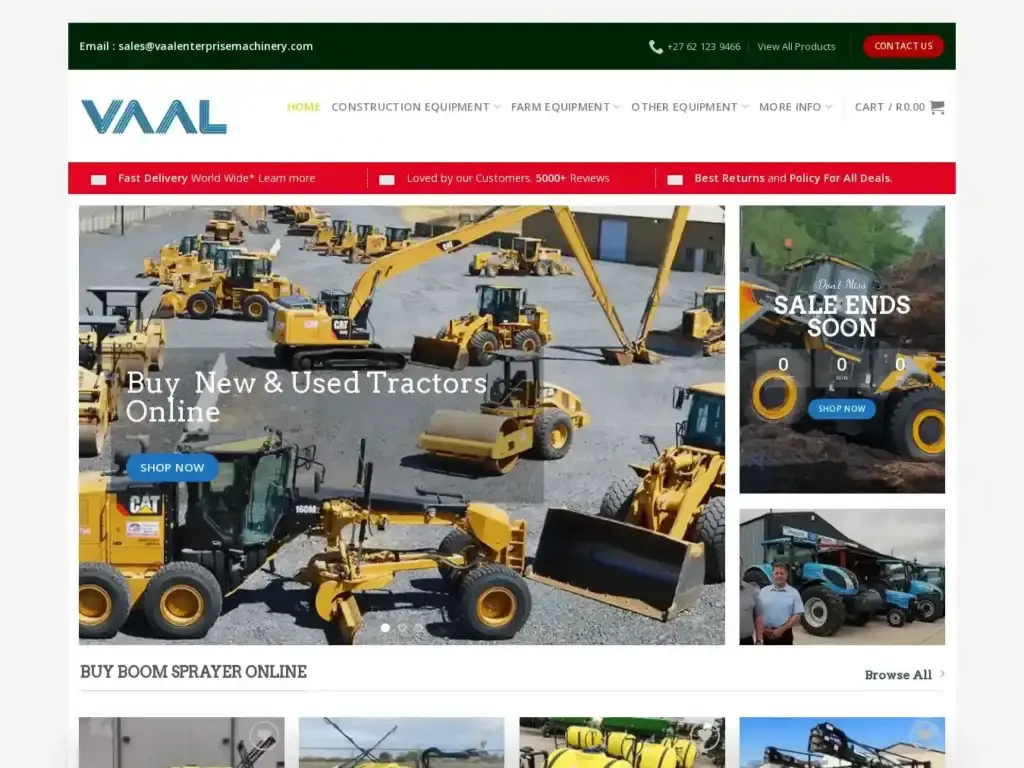
Task: Open the More Info menu
Action: tap(795, 107)
